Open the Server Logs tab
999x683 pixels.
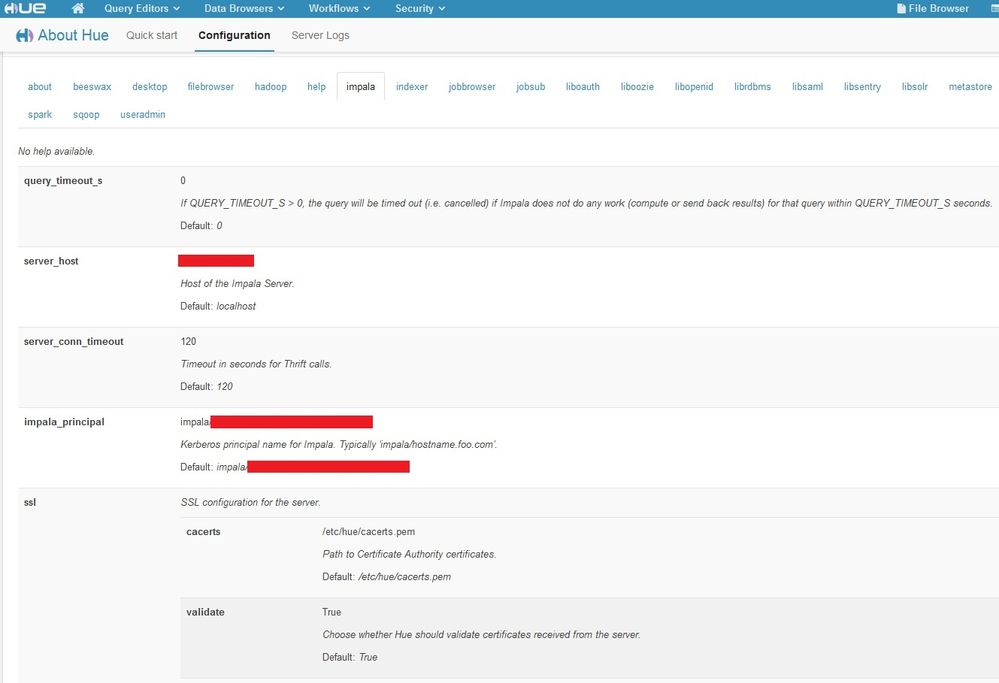(320, 35)
